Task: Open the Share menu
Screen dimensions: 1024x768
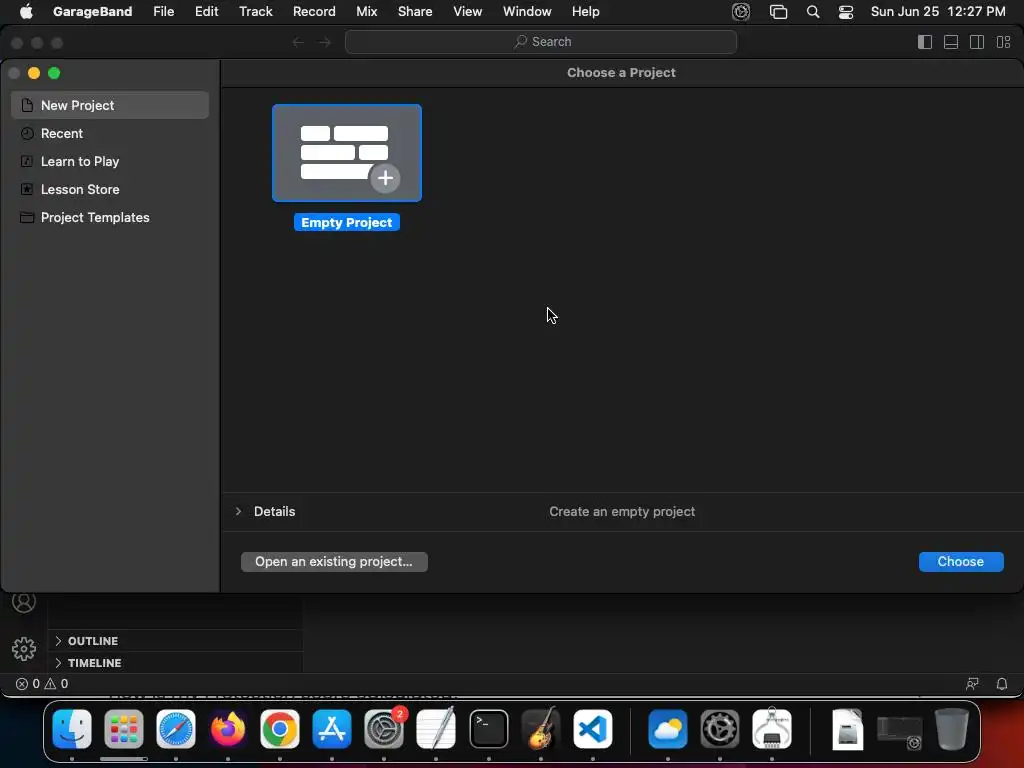Action: pos(415,11)
